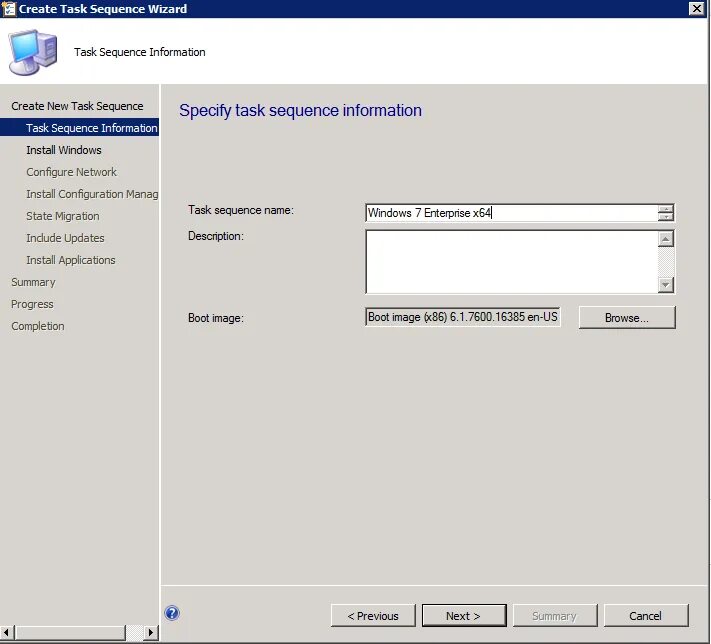
Task: Select the Install Configuration Manager step
Action: (x=92, y=194)
